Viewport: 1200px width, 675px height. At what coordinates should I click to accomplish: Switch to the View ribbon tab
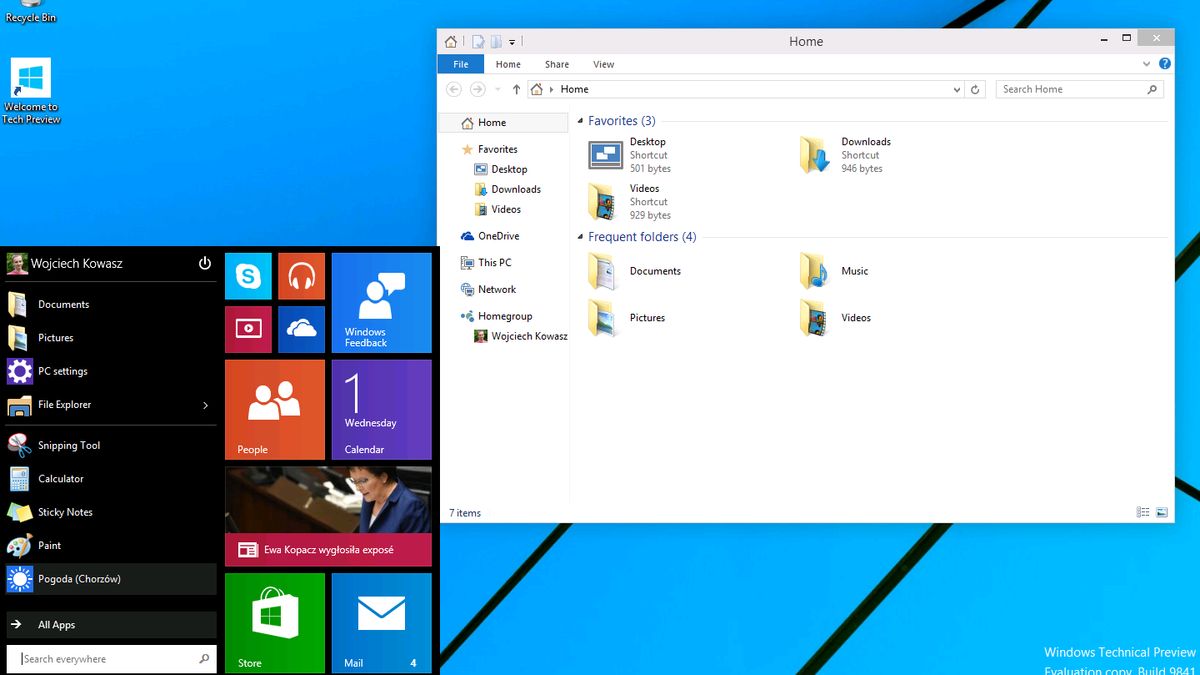(x=604, y=64)
